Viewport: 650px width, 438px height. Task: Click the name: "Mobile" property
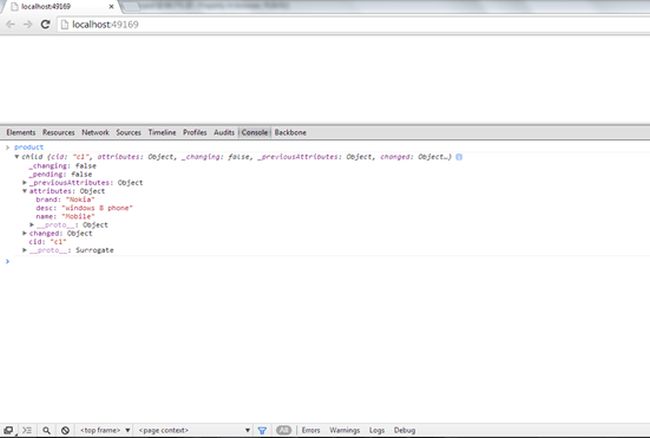click(x=65, y=216)
